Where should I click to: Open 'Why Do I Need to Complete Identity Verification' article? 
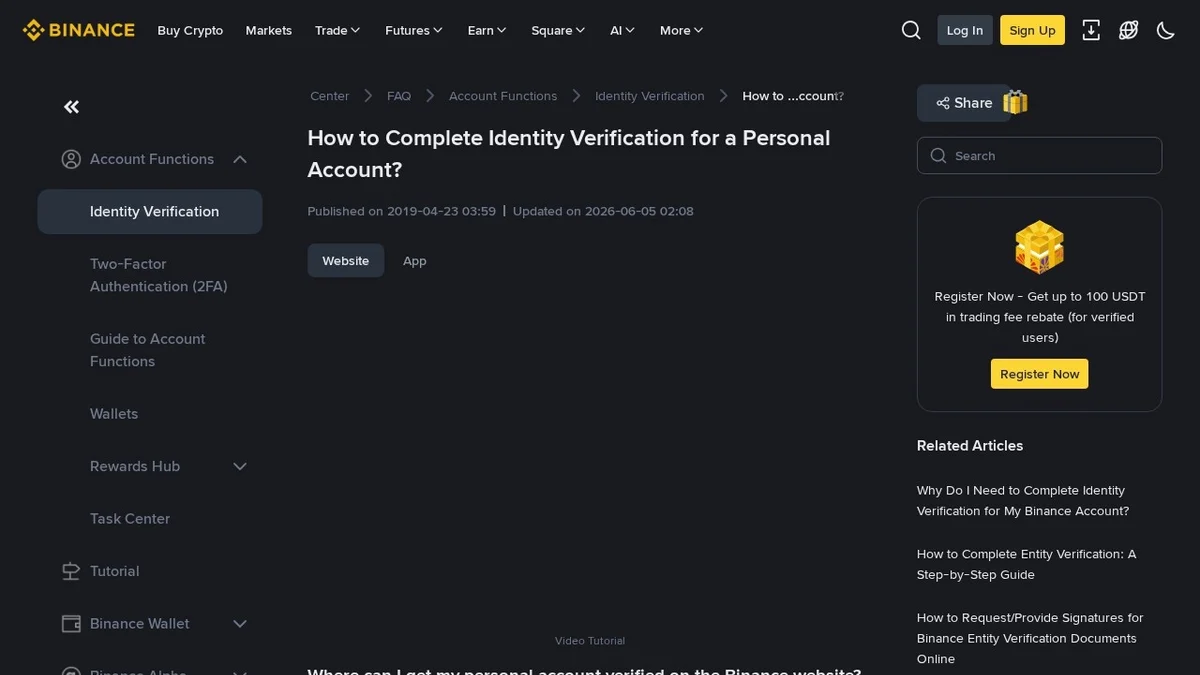click(x=1023, y=501)
